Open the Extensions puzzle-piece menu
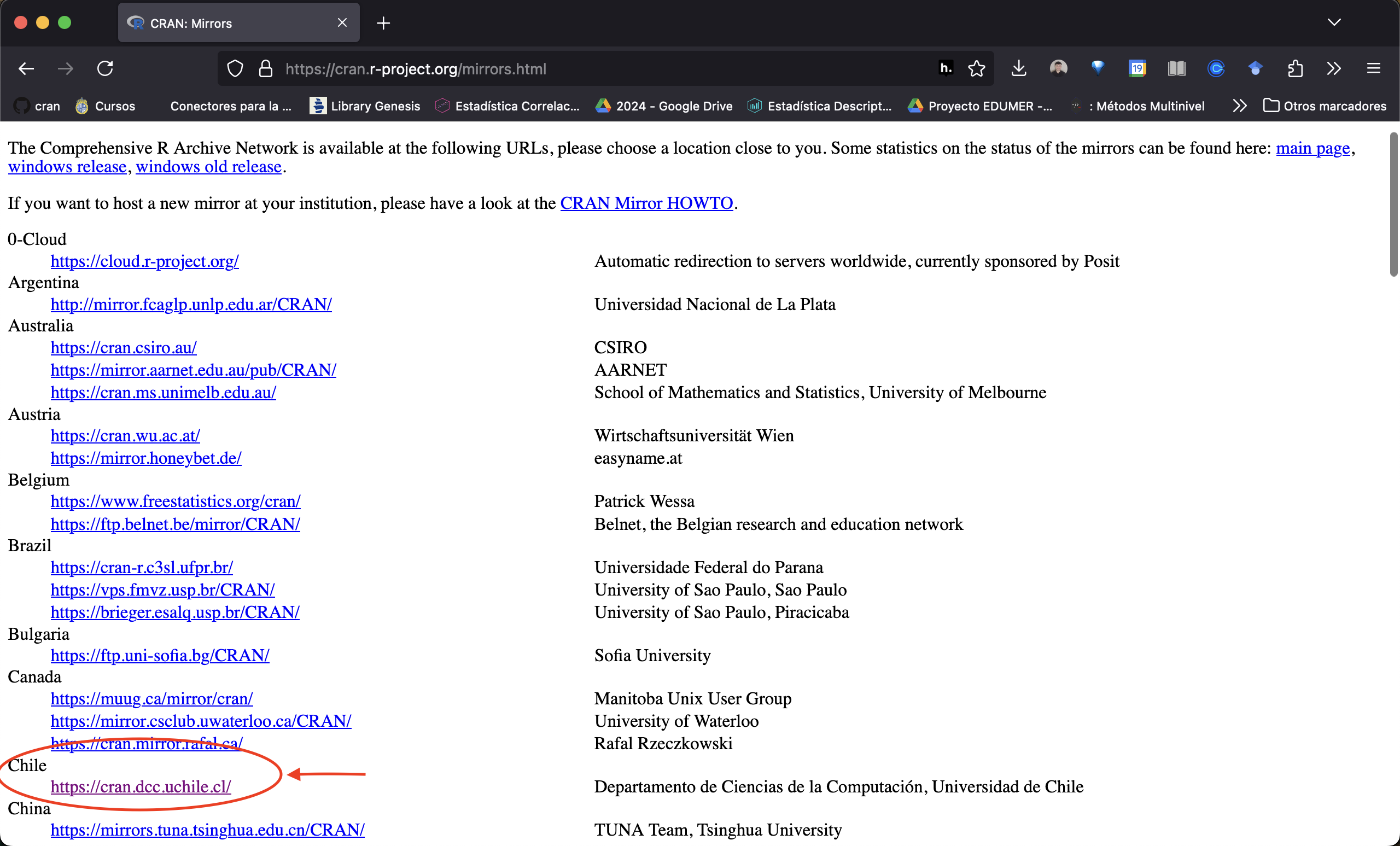Viewport: 1400px width, 846px height. 1295,69
